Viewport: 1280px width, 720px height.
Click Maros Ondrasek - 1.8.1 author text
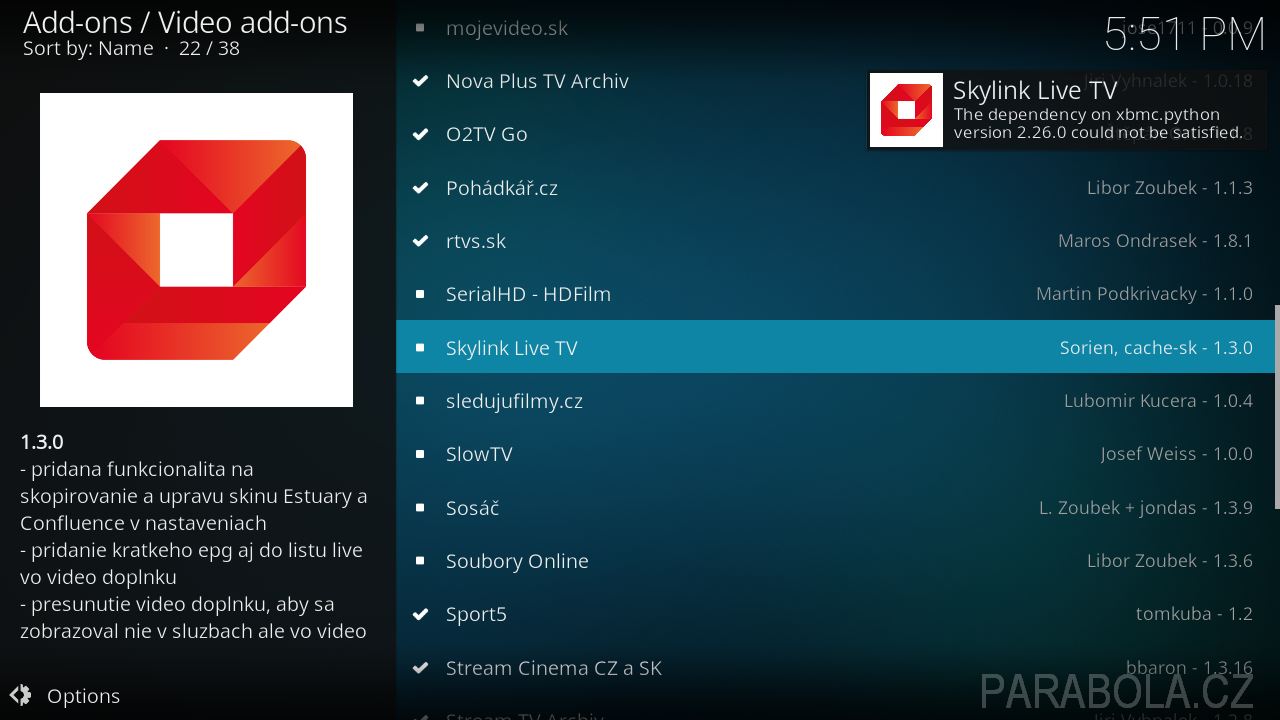[x=1155, y=241]
